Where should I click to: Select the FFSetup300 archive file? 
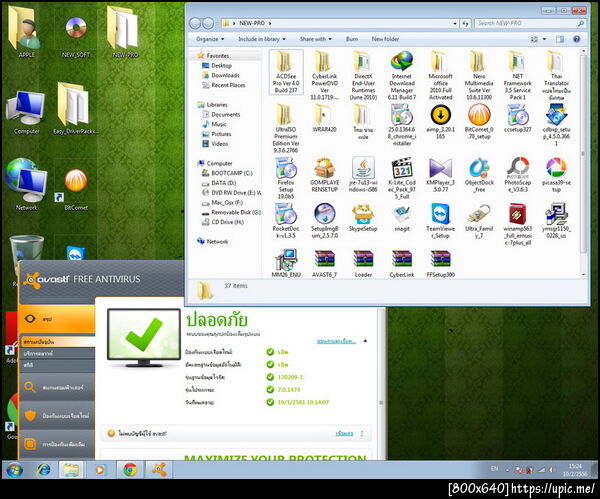click(x=440, y=263)
